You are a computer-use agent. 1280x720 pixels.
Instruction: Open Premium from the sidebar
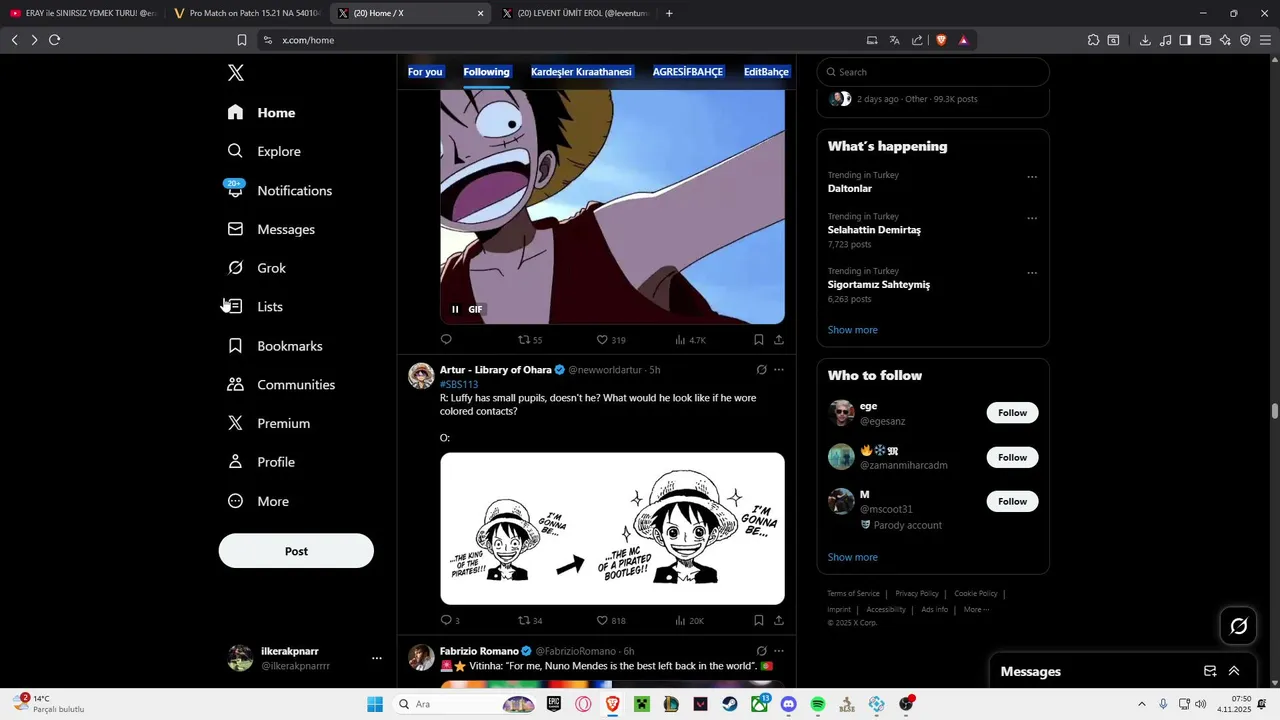coord(269,423)
